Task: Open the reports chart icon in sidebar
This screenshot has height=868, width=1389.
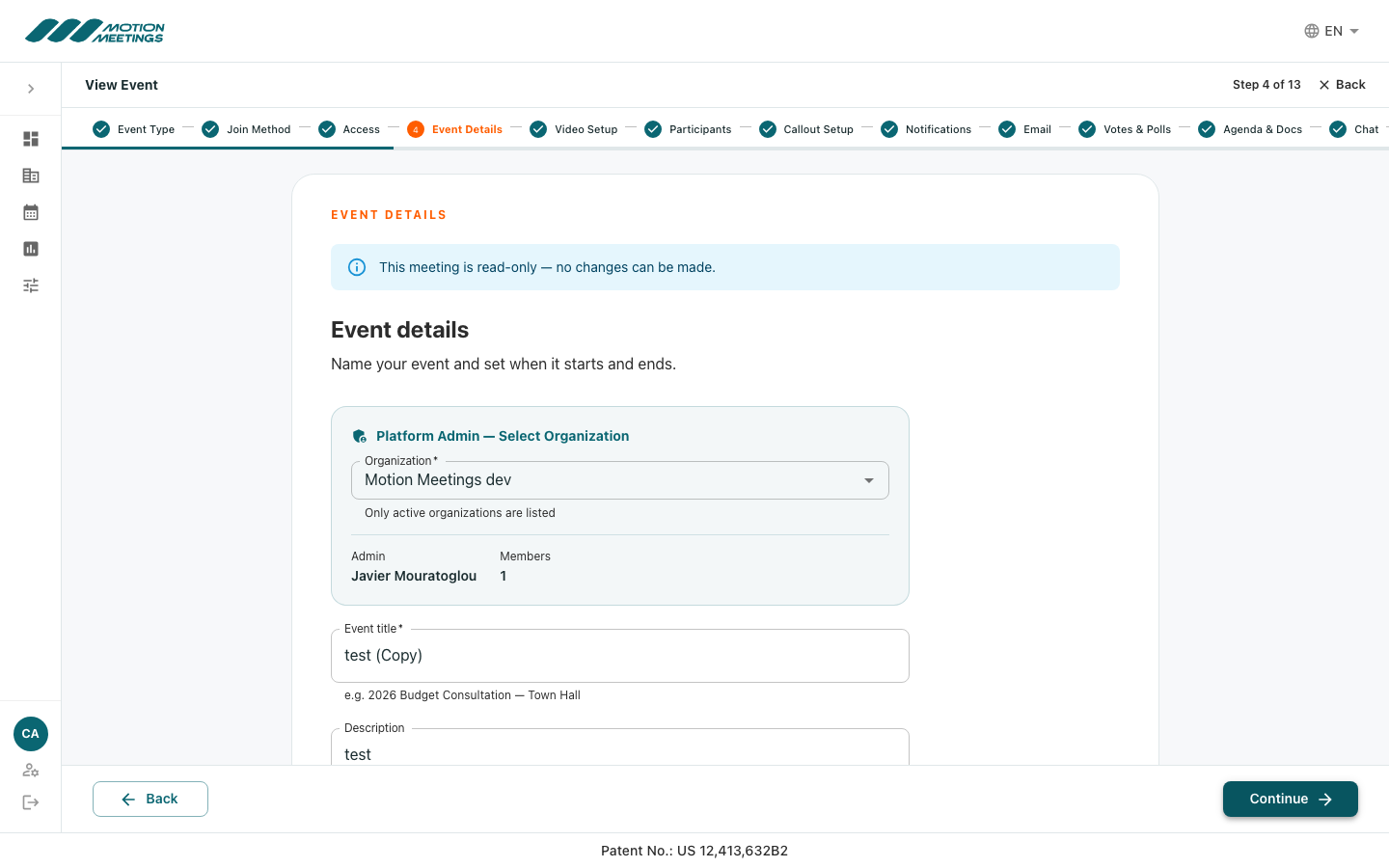Action: pos(31,249)
